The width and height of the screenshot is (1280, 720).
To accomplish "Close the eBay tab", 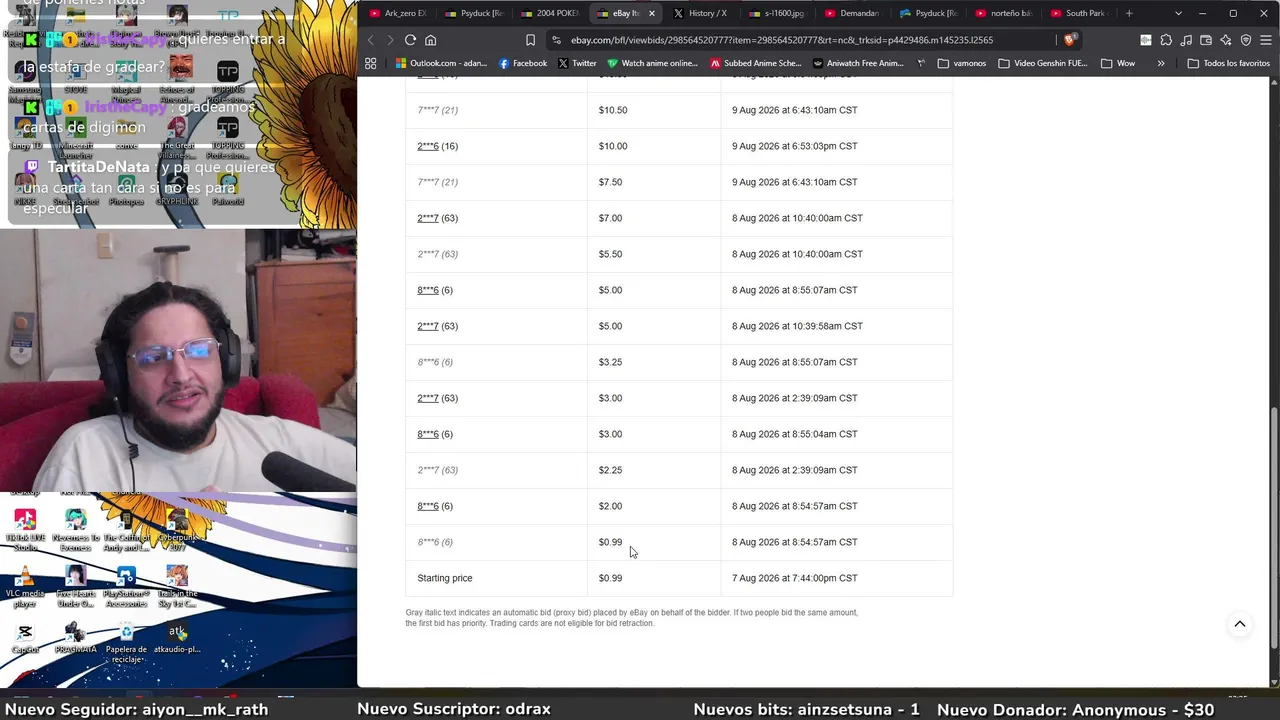I will (652, 13).
